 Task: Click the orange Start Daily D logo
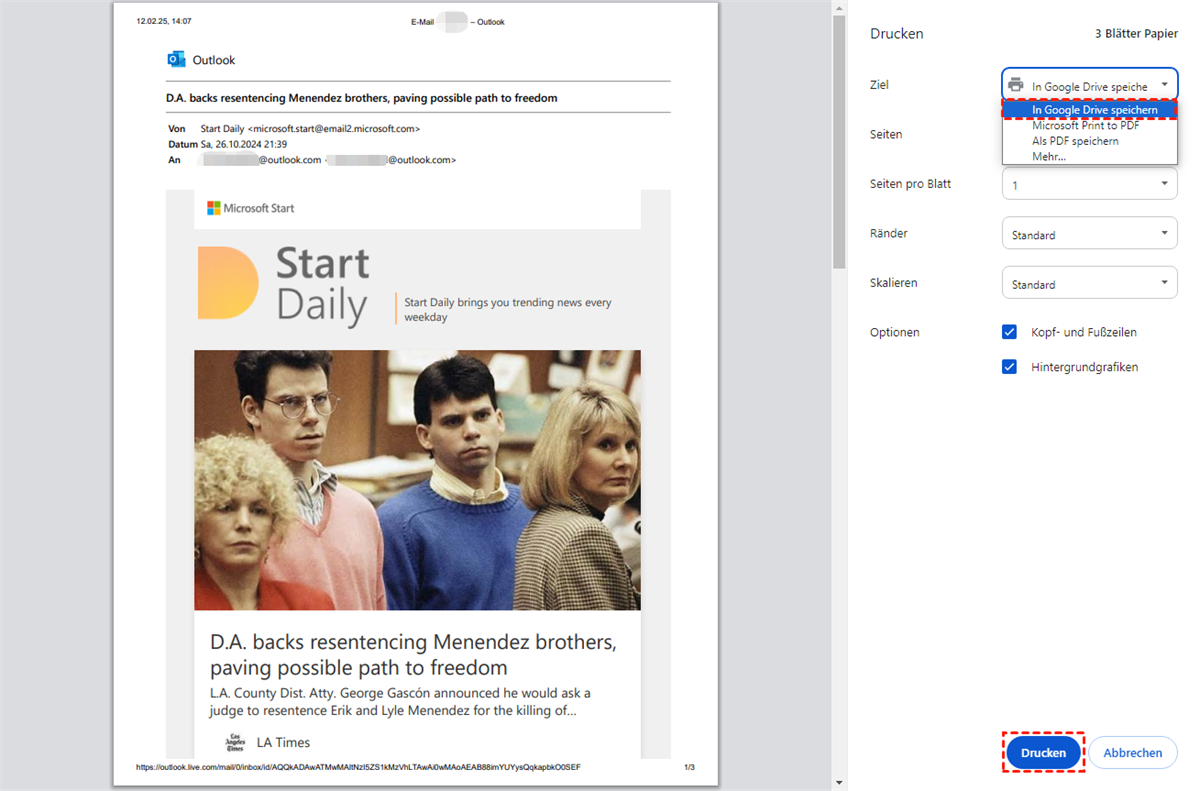tap(228, 284)
